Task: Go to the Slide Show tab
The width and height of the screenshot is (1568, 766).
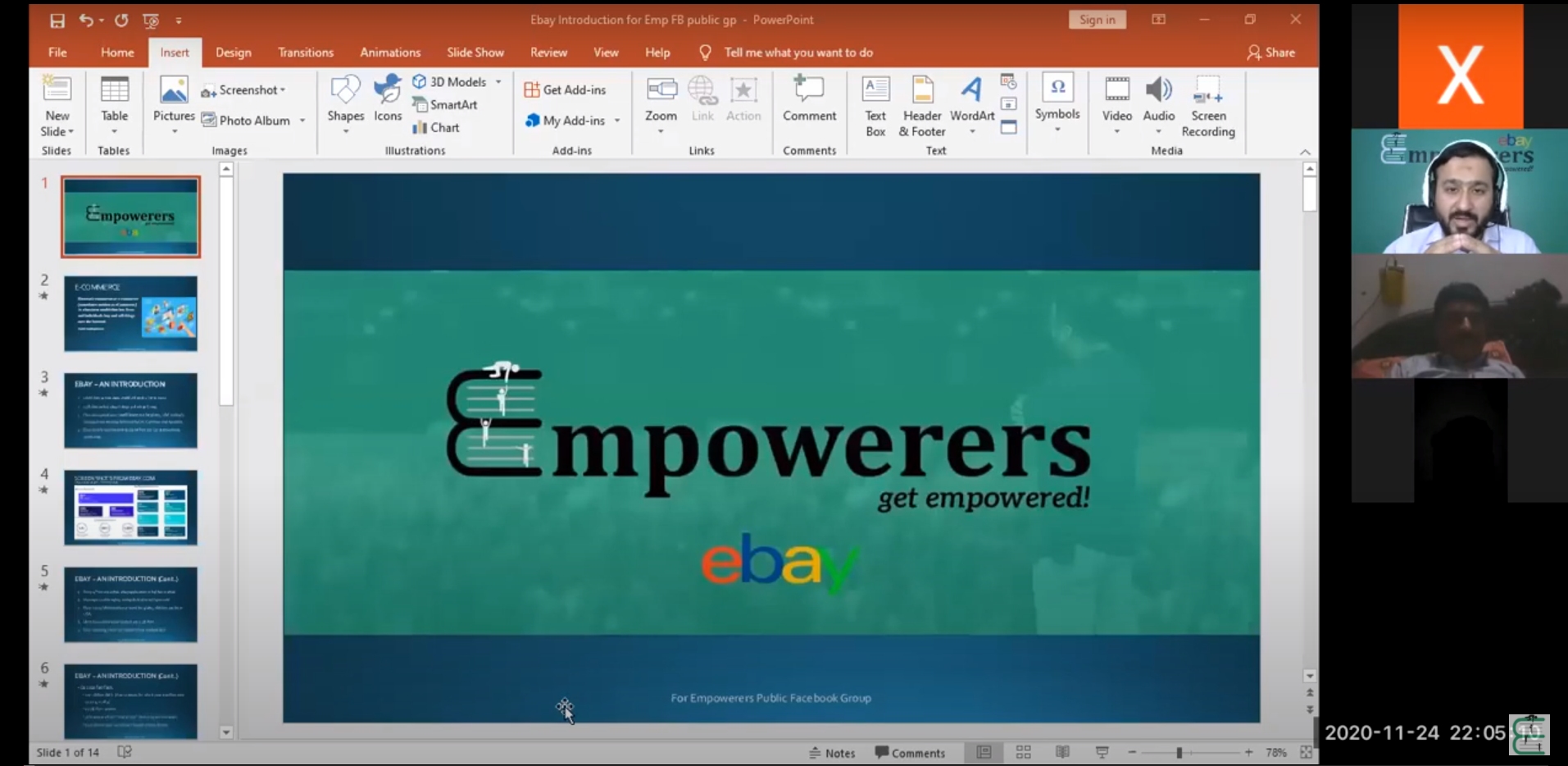Action: coord(475,52)
